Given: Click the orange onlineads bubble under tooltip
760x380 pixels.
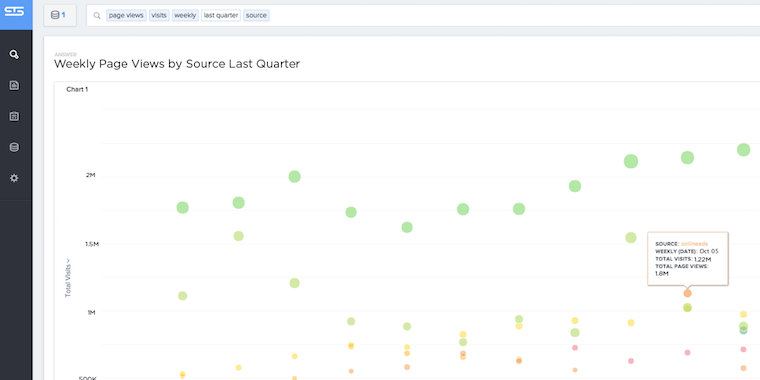Looking at the screenshot, I should pos(687,293).
